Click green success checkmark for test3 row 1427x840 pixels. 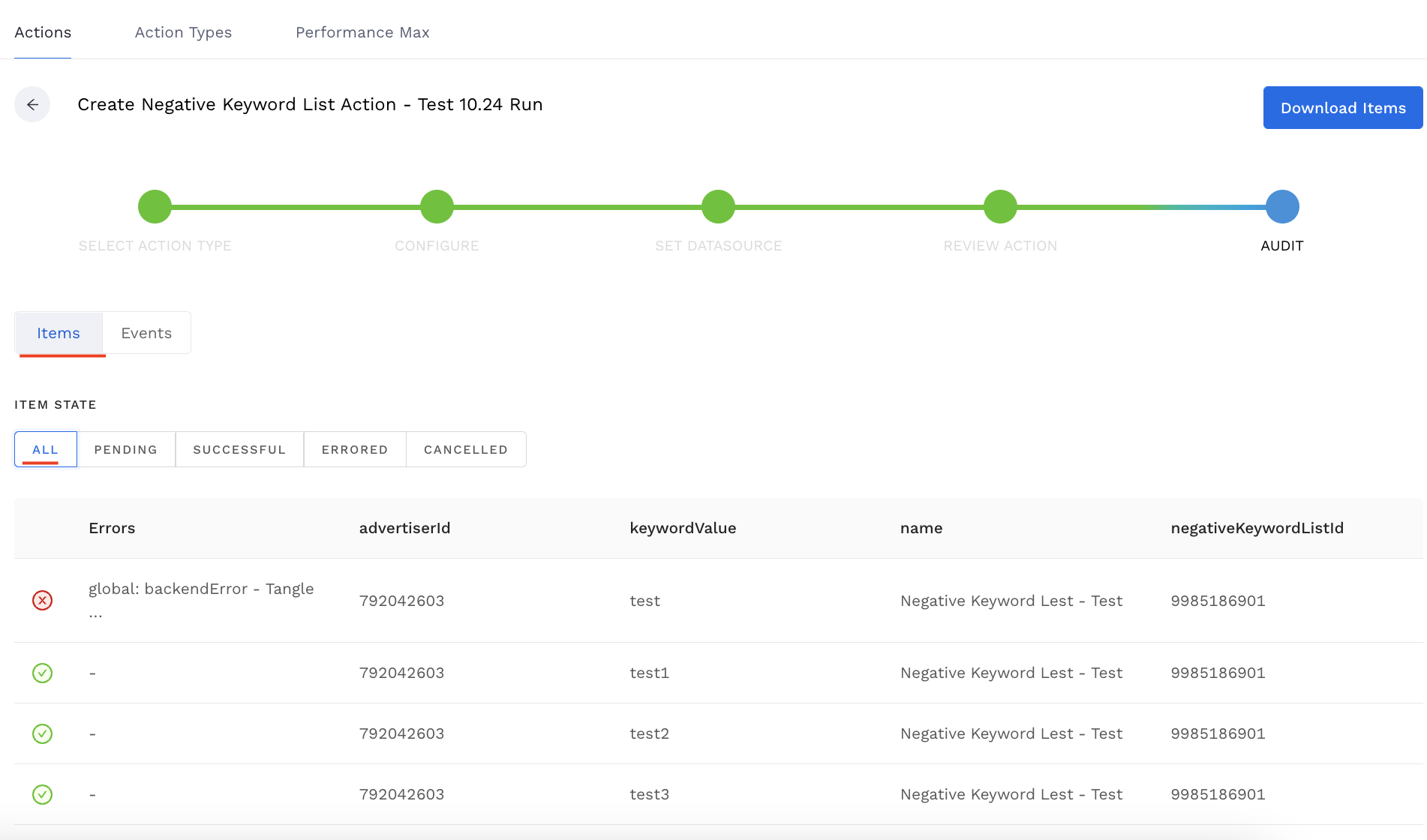pyautogui.click(x=43, y=794)
